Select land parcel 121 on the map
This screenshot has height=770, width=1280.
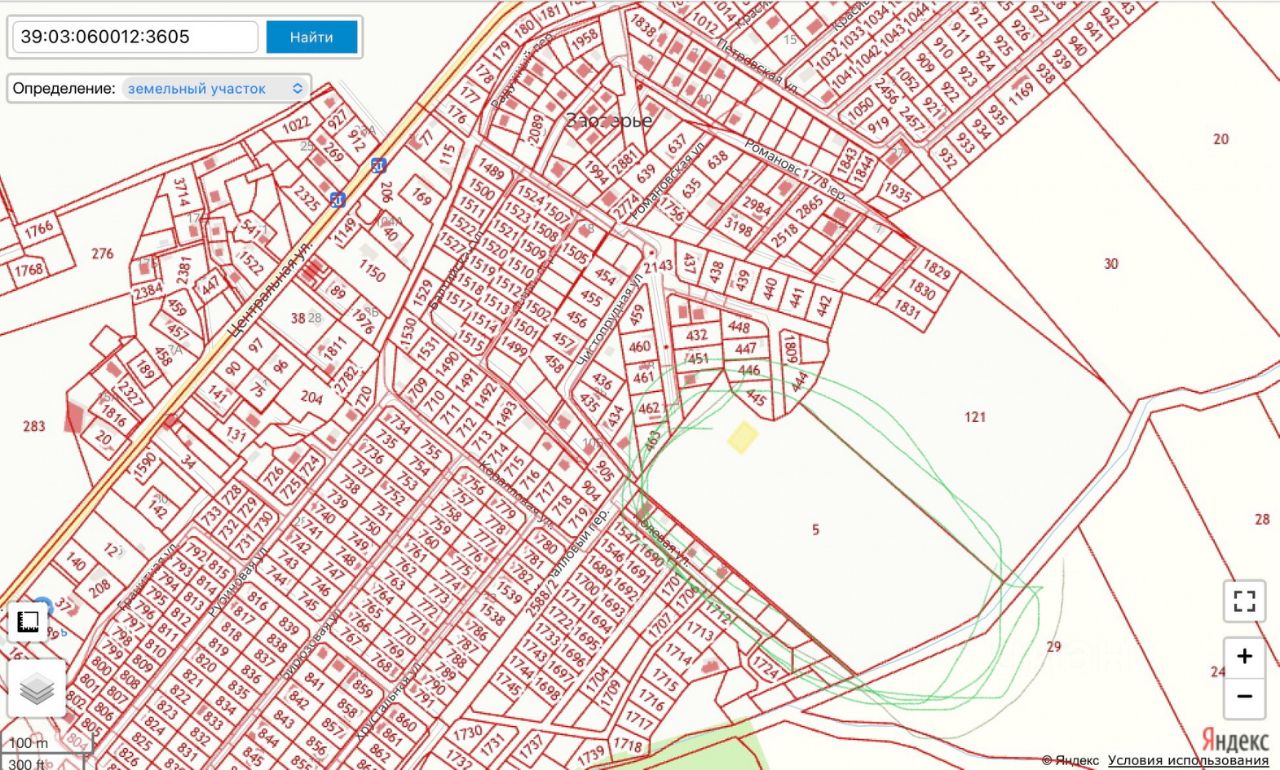point(975,416)
